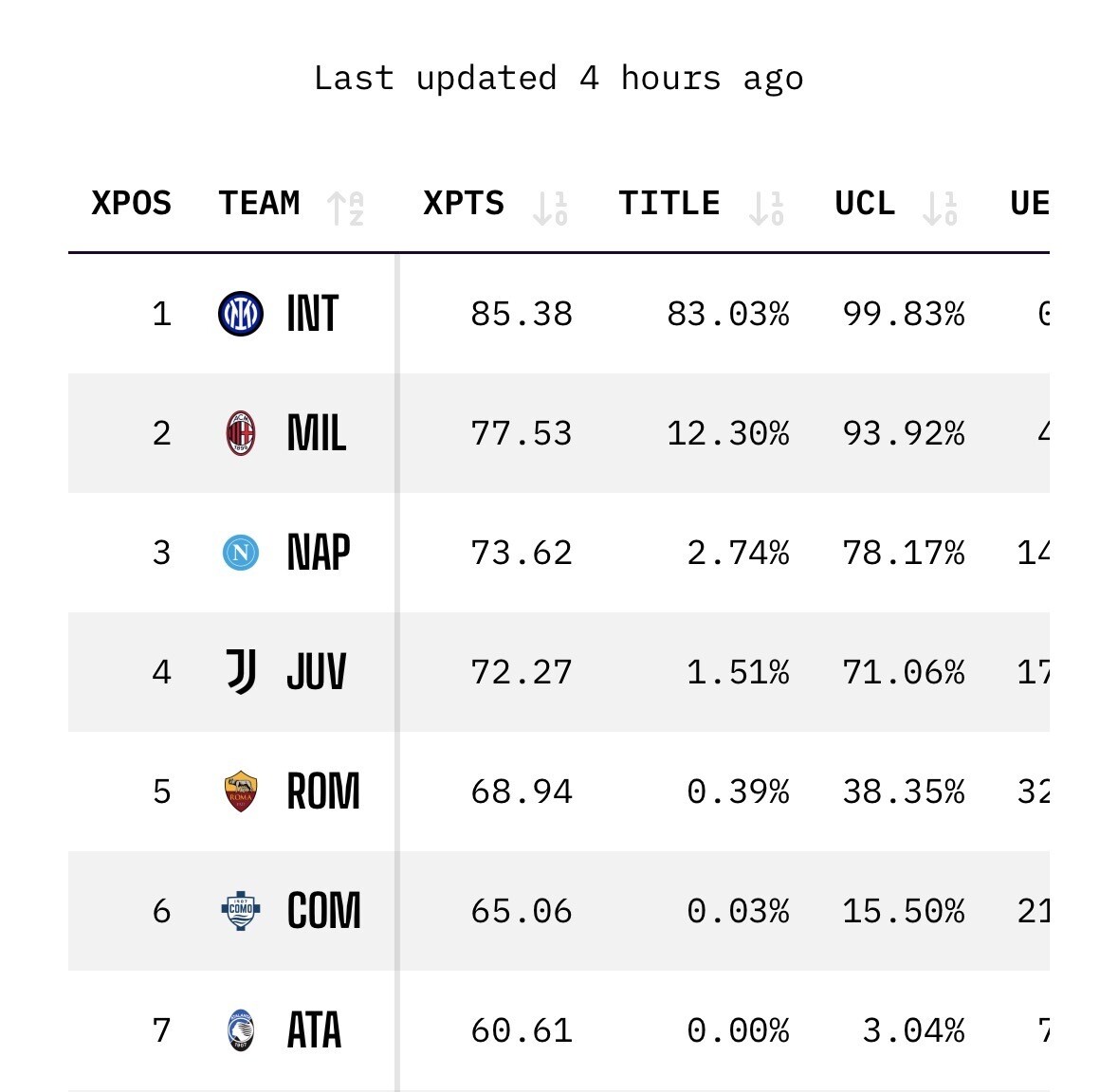
Task: Sort by UCL probability sort icon
Action: [940, 208]
